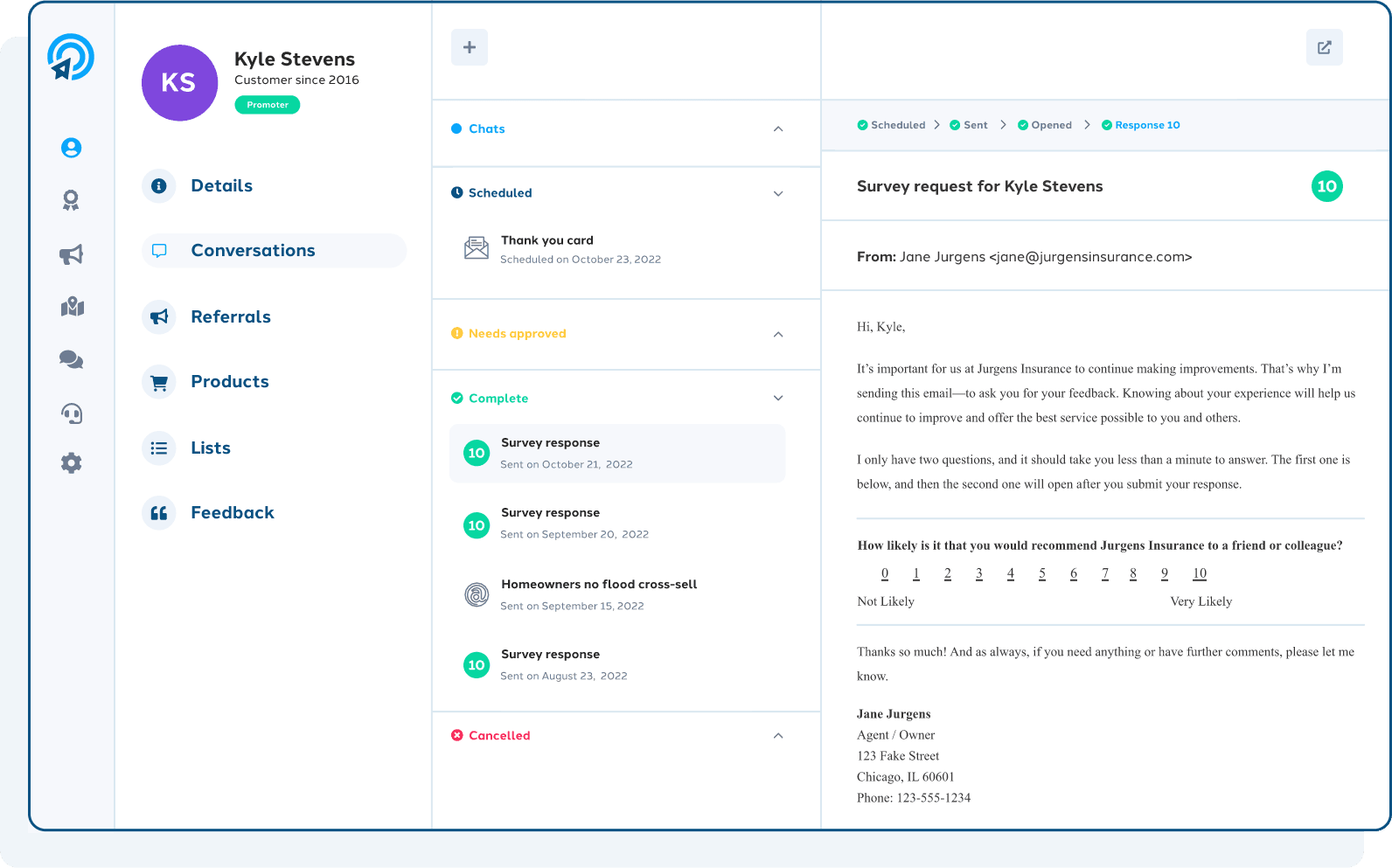Open the Referrals menu item
Screen dimensions: 1392x868
(x=231, y=316)
